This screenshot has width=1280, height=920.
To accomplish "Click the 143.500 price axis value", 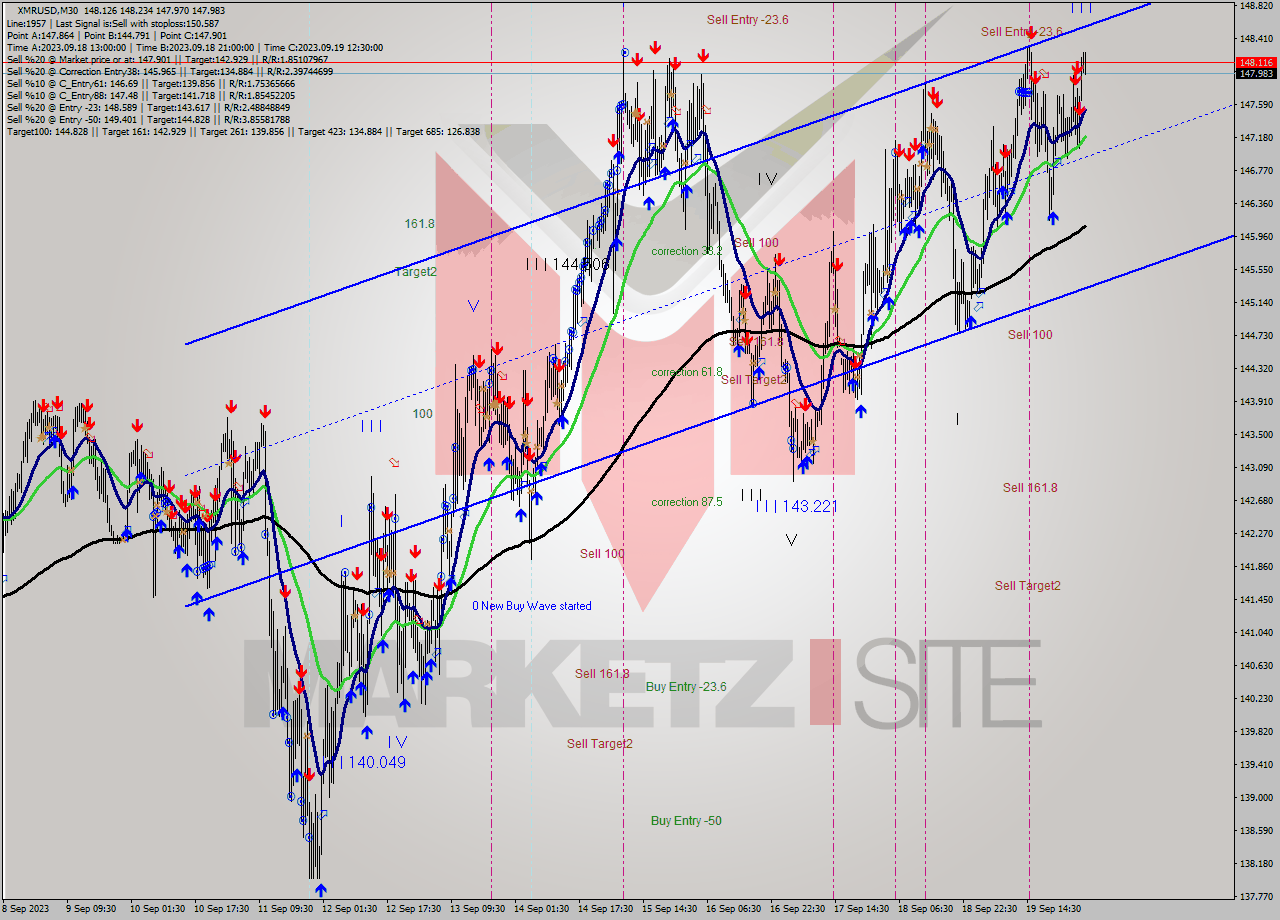I will (1256, 434).
